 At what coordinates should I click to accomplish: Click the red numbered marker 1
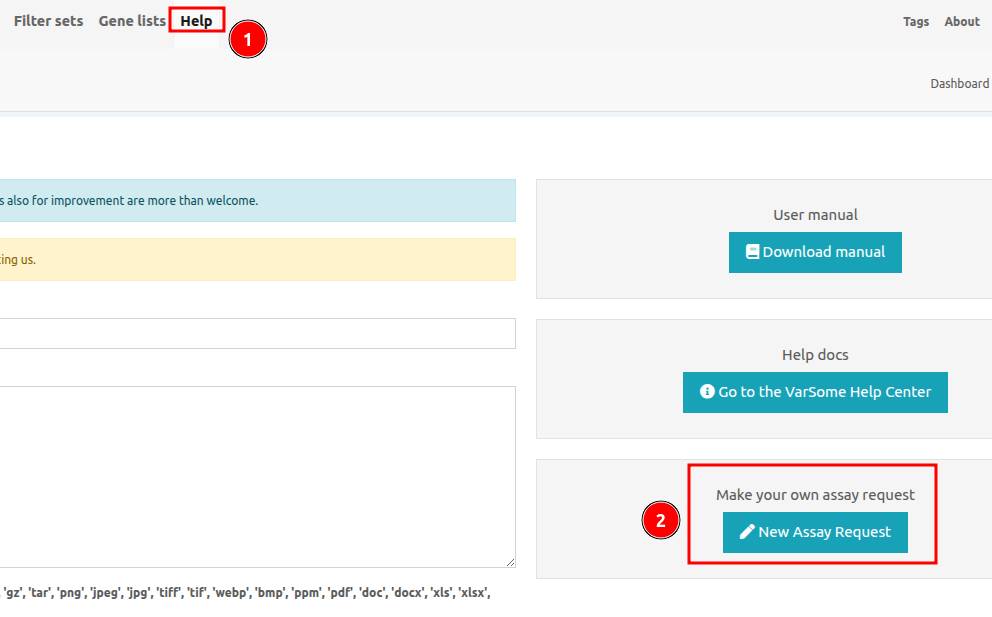click(x=247, y=40)
